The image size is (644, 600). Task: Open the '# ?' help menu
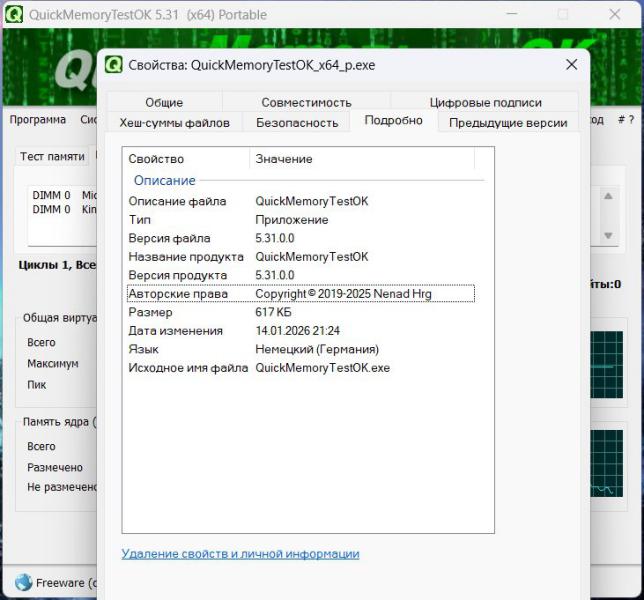coord(625,120)
